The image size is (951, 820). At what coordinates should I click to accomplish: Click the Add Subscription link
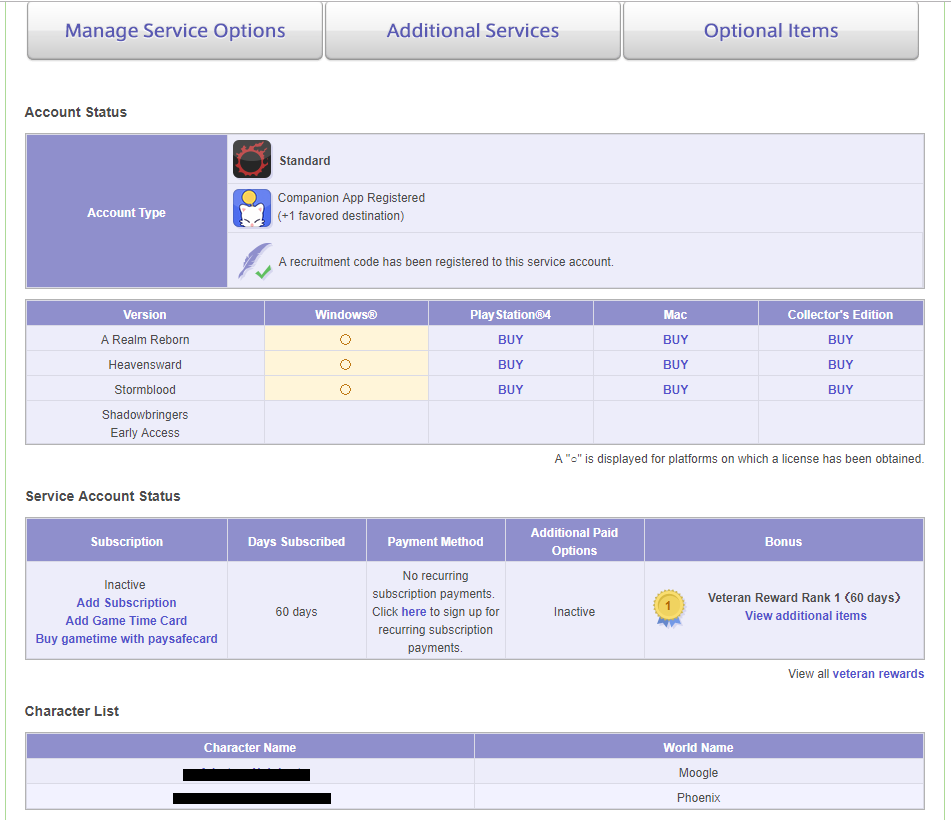(x=126, y=602)
